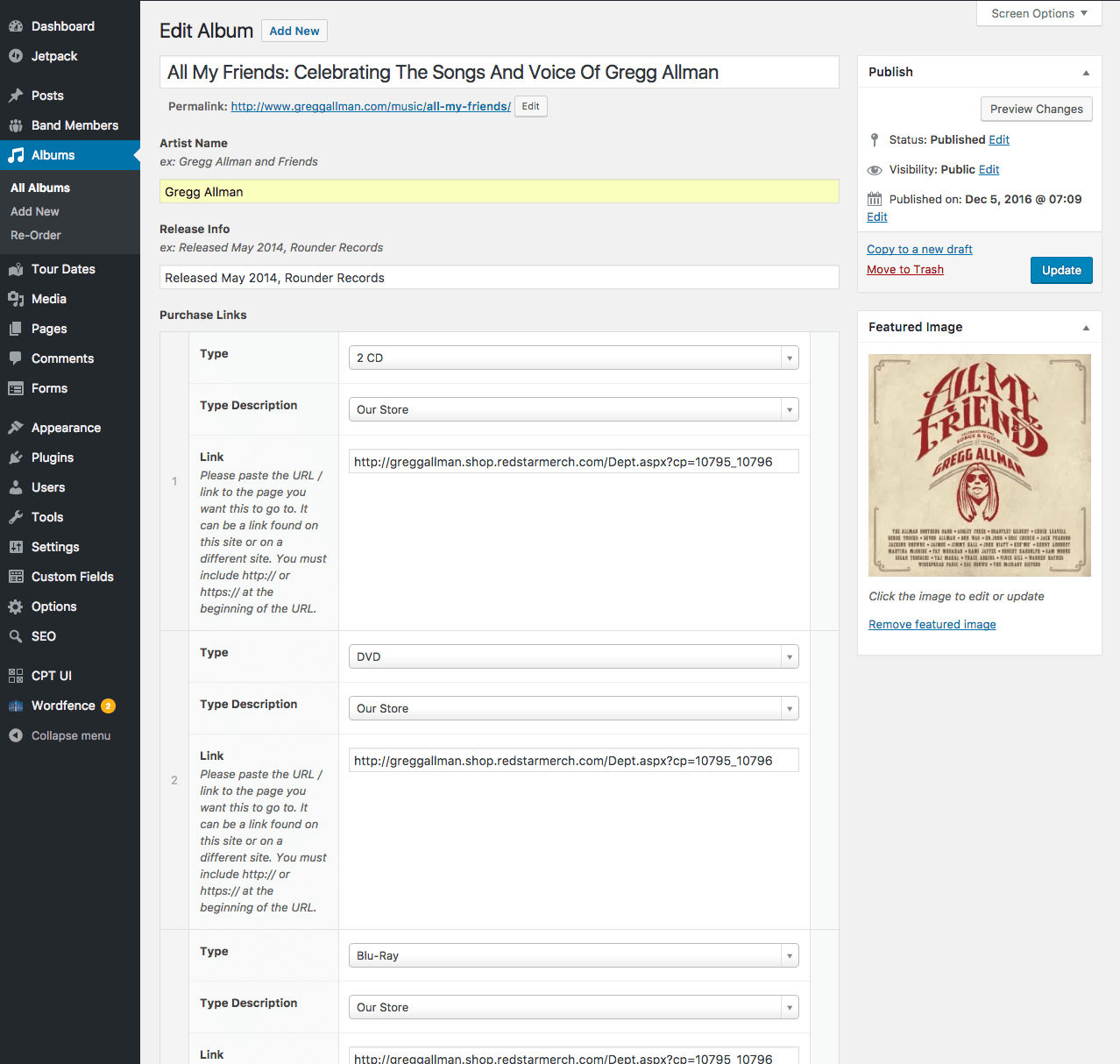Click the Tools wrench icon
This screenshot has height=1064, width=1120.
(x=16, y=517)
